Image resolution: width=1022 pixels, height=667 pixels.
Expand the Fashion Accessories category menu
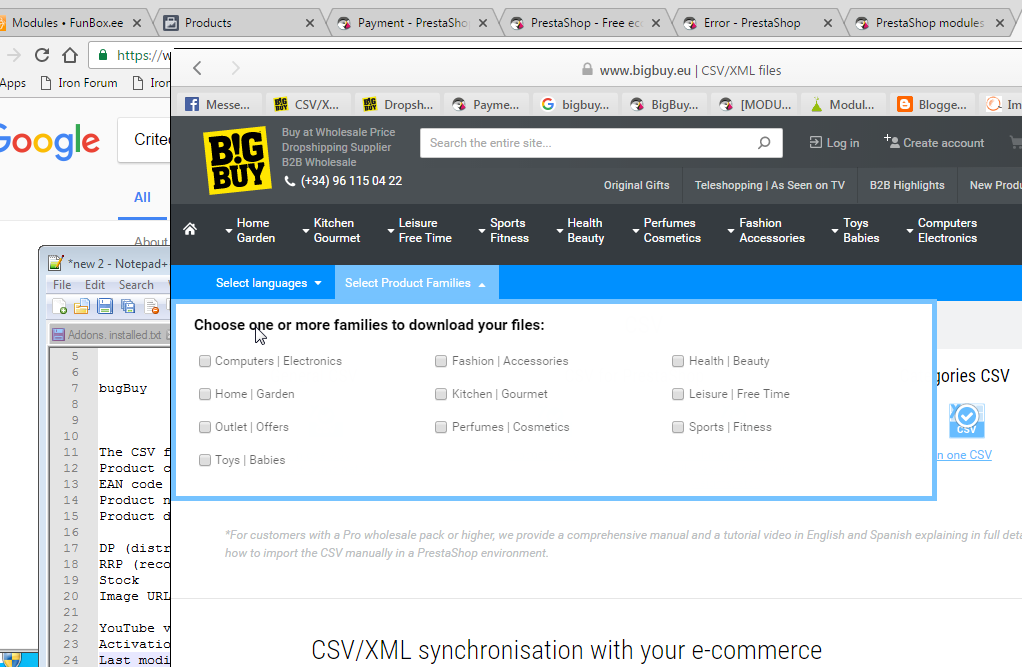point(766,231)
